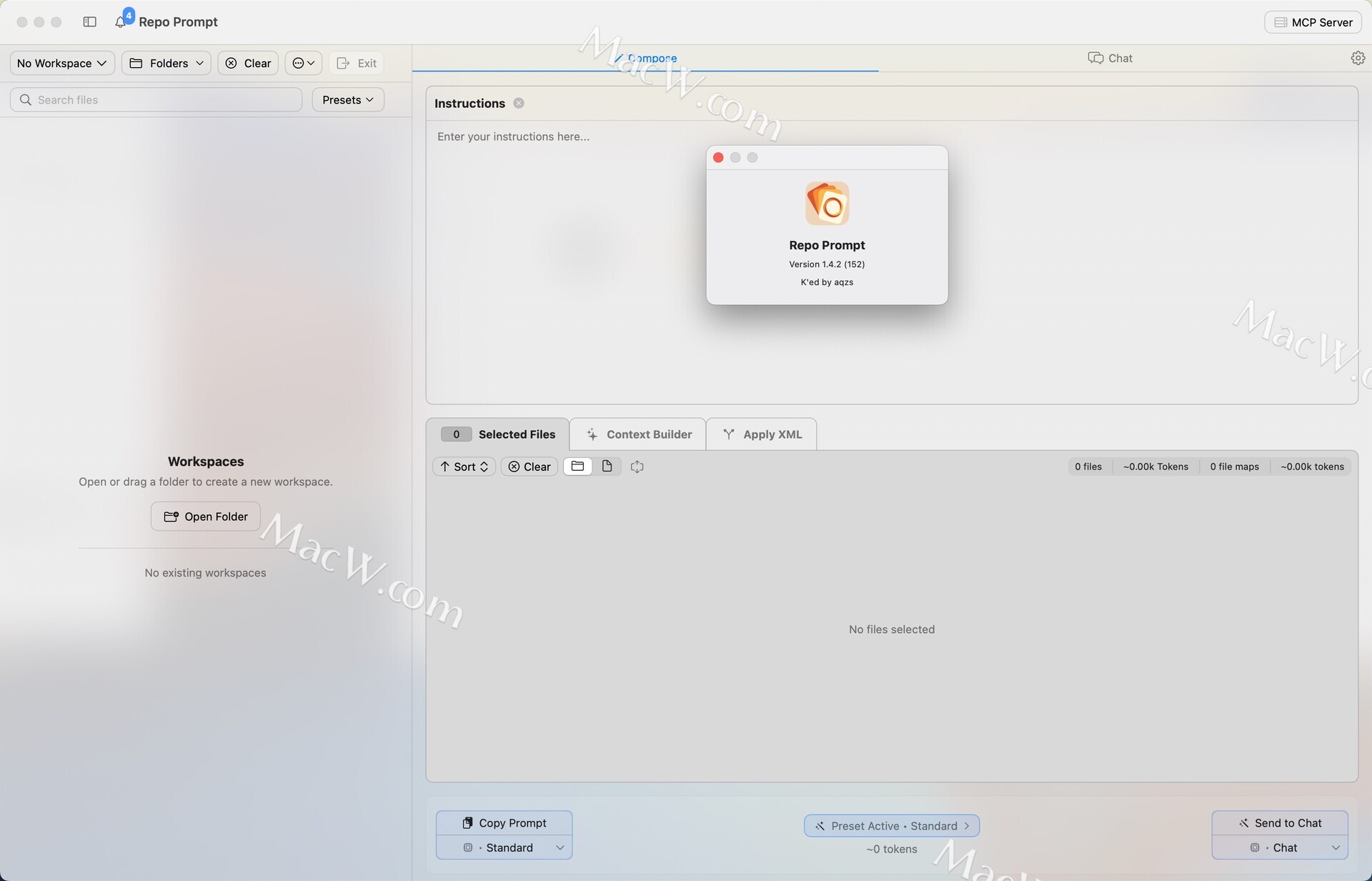1372x881 pixels.
Task: Expand the Folders dropdown
Action: tap(166, 63)
